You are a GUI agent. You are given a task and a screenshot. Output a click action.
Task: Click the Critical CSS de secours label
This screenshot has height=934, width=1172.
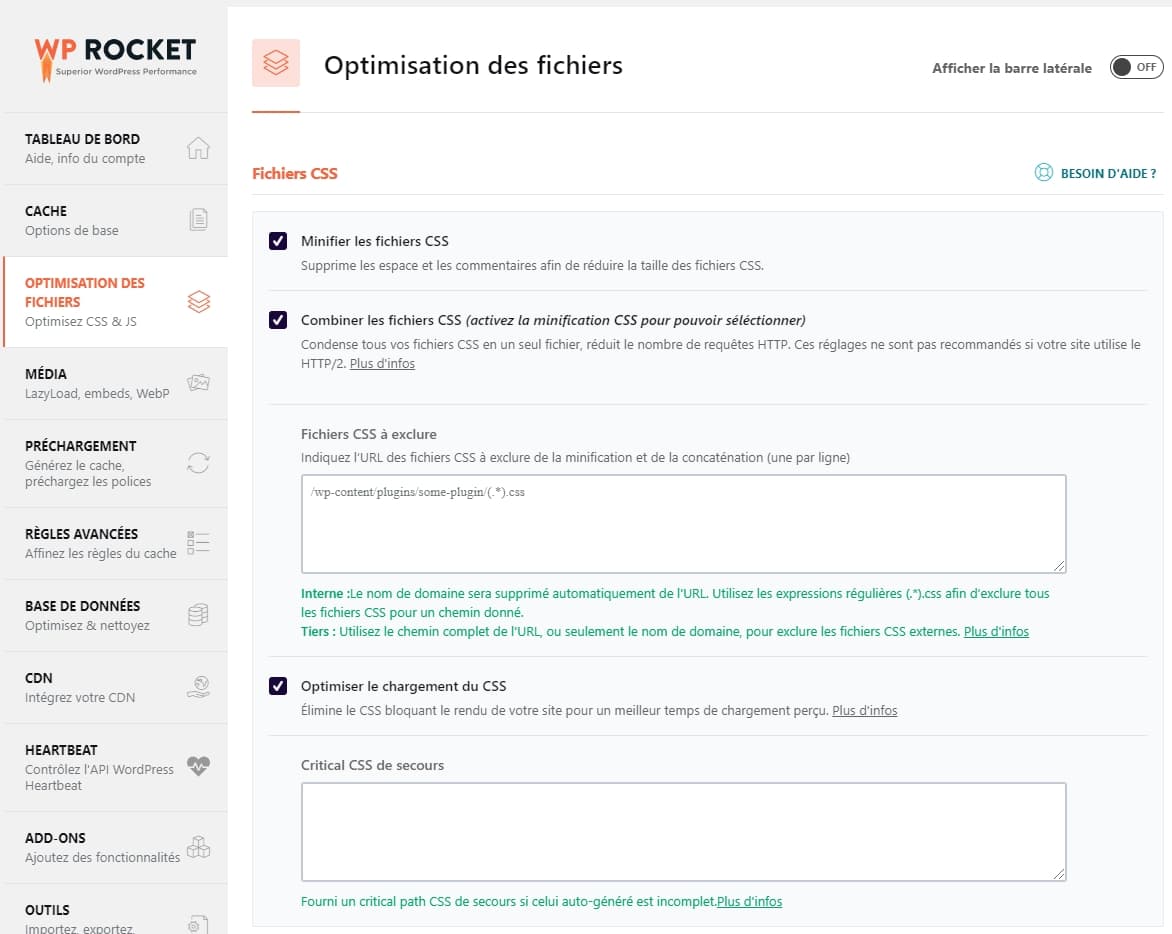pos(372,765)
